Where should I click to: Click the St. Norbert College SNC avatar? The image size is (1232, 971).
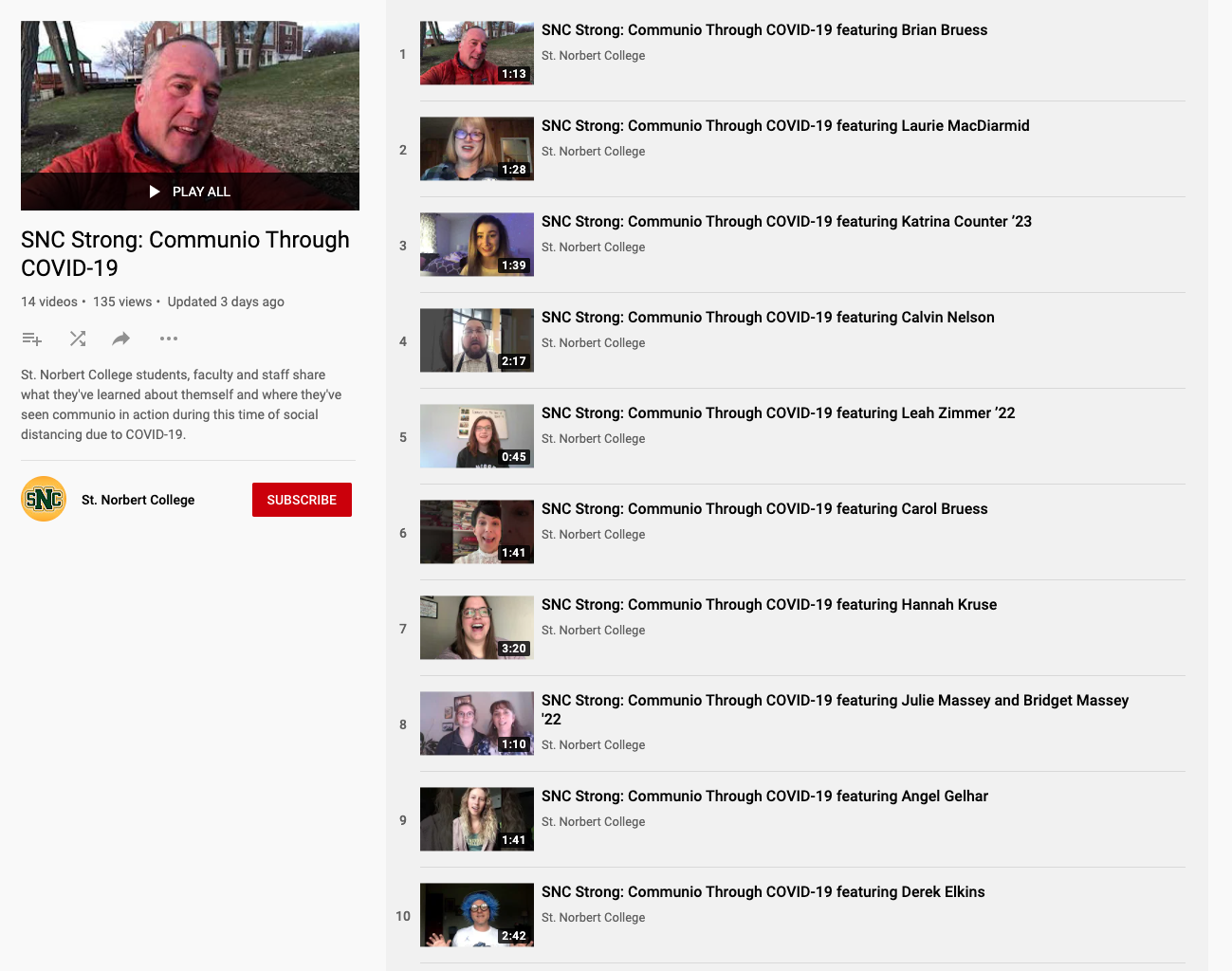coord(44,499)
